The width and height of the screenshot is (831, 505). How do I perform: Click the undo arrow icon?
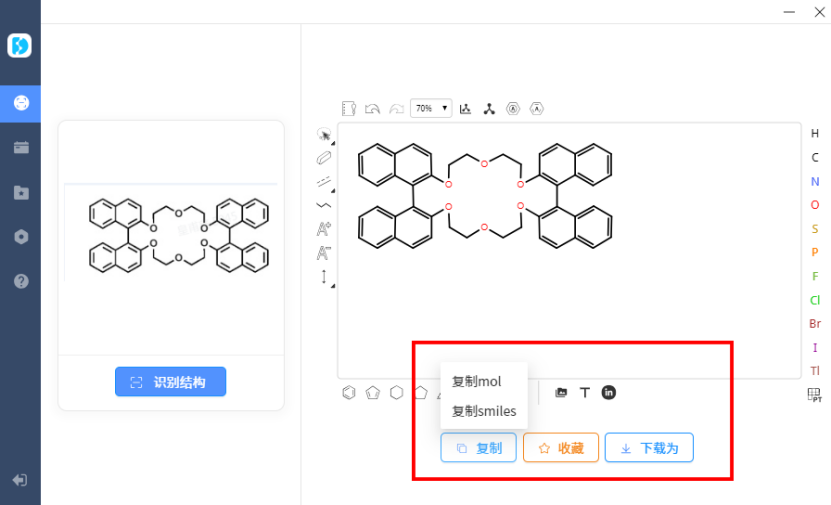pyautogui.click(x=372, y=108)
